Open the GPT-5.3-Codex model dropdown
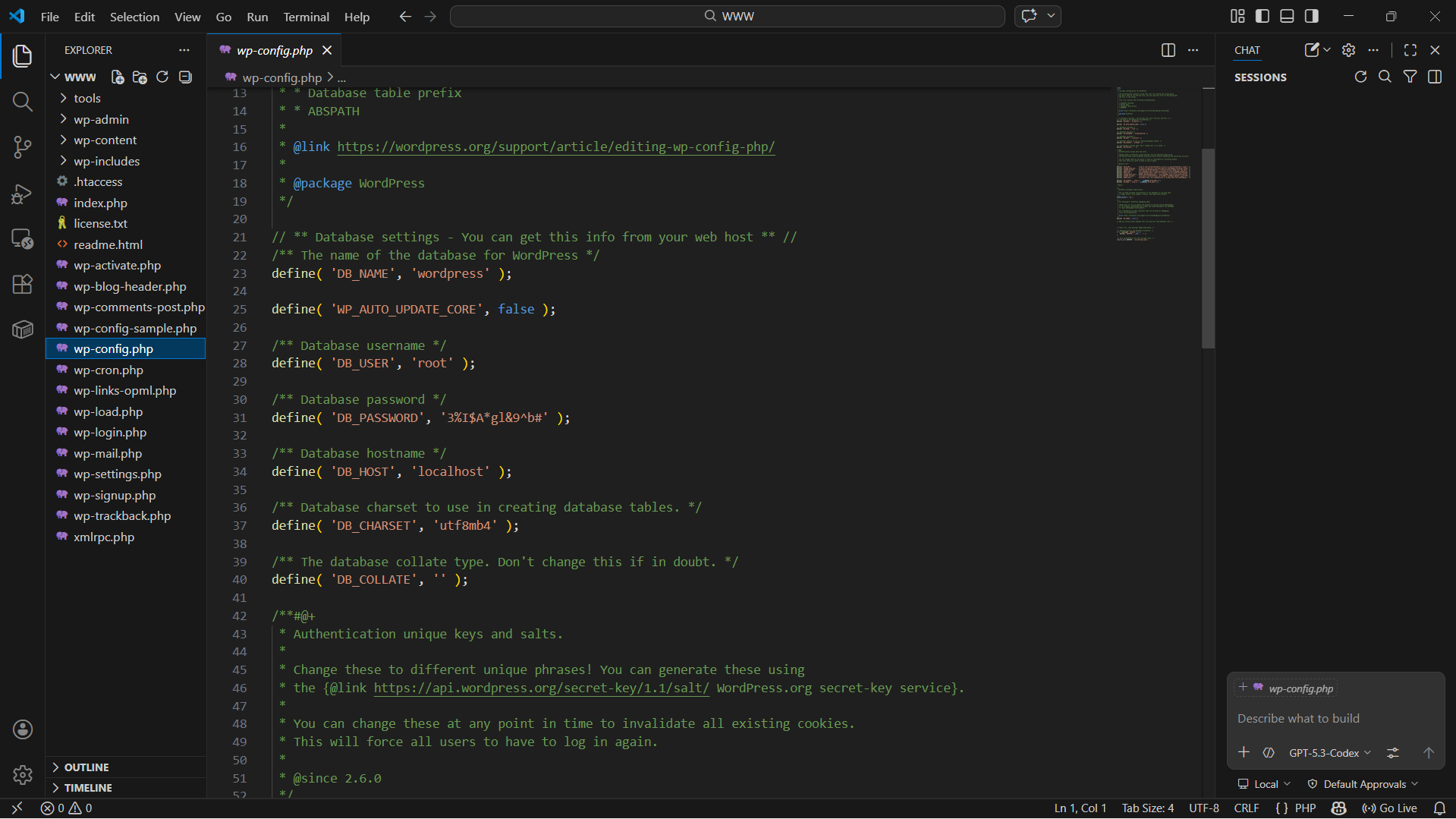Viewport: 1456px width, 819px height. click(x=1329, y=753)
